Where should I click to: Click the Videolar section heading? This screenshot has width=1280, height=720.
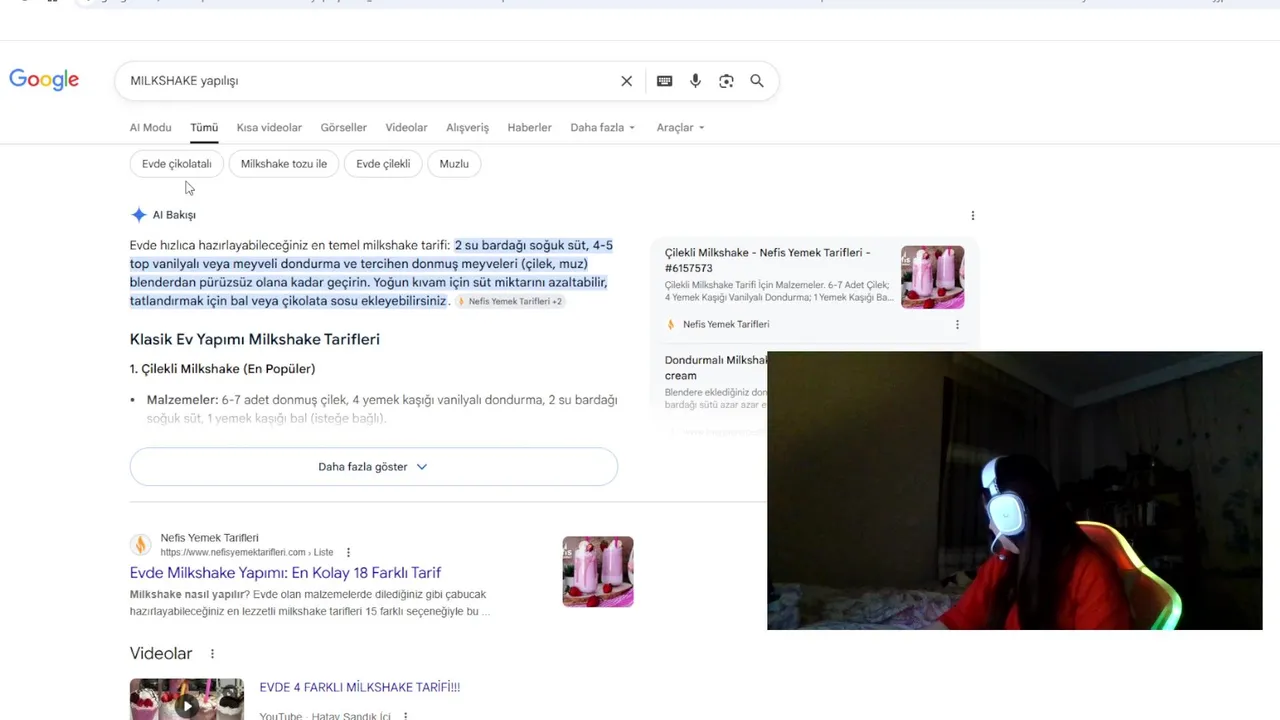[x=161, y=654]
